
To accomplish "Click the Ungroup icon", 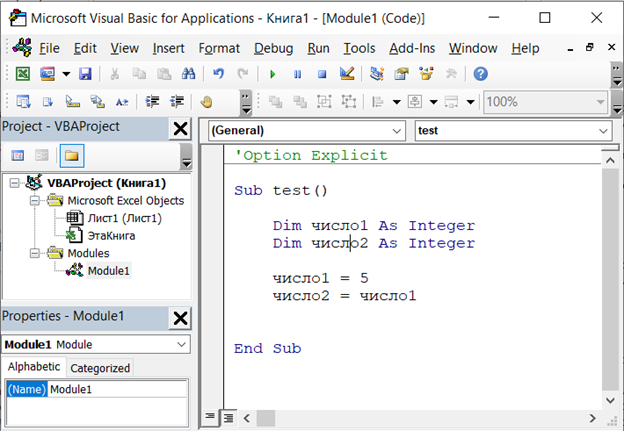I will pos(349,102).
